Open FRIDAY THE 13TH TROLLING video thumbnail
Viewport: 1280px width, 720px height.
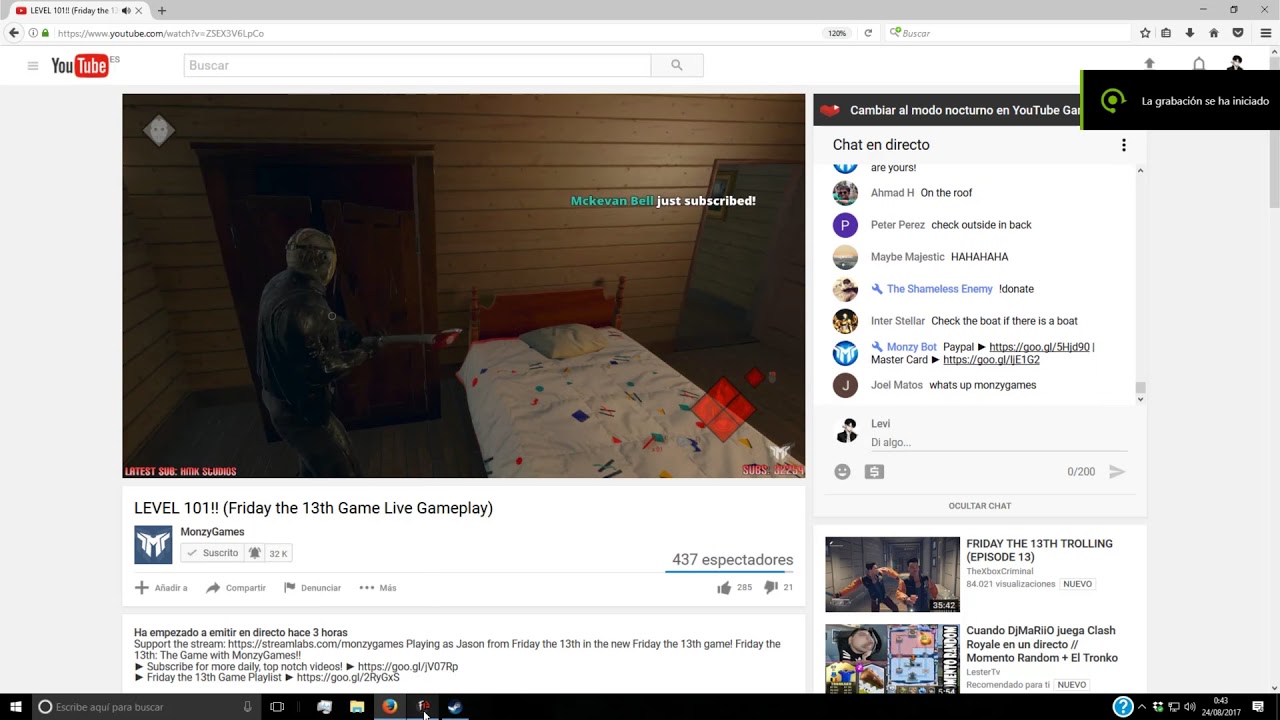coord(892,574)
